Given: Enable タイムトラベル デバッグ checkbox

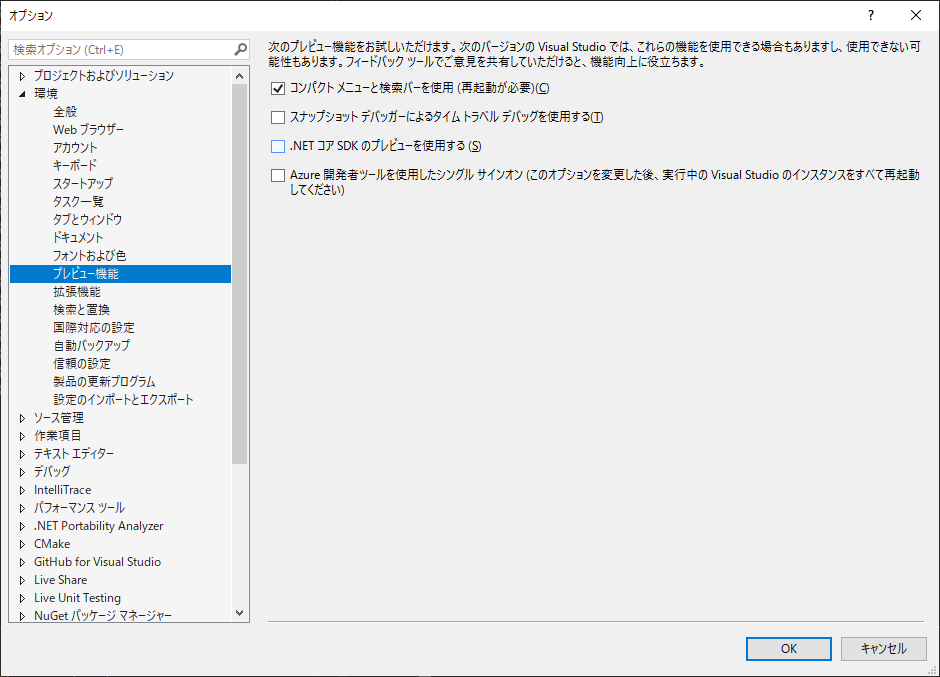Looking at the screenshot, I should click(x=277, y=118).
